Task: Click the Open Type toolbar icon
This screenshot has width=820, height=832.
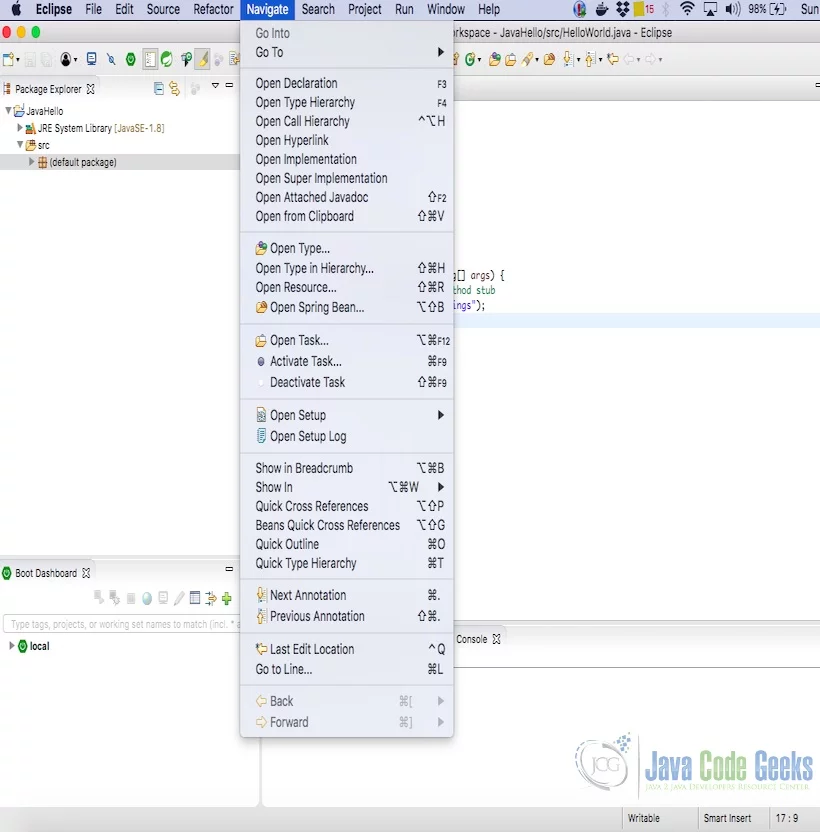Action: point(494,59)
